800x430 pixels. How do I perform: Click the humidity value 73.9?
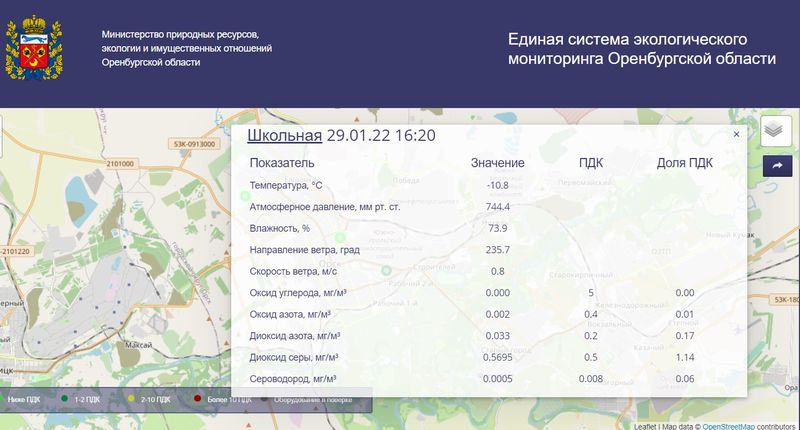[x=497, y=228]
